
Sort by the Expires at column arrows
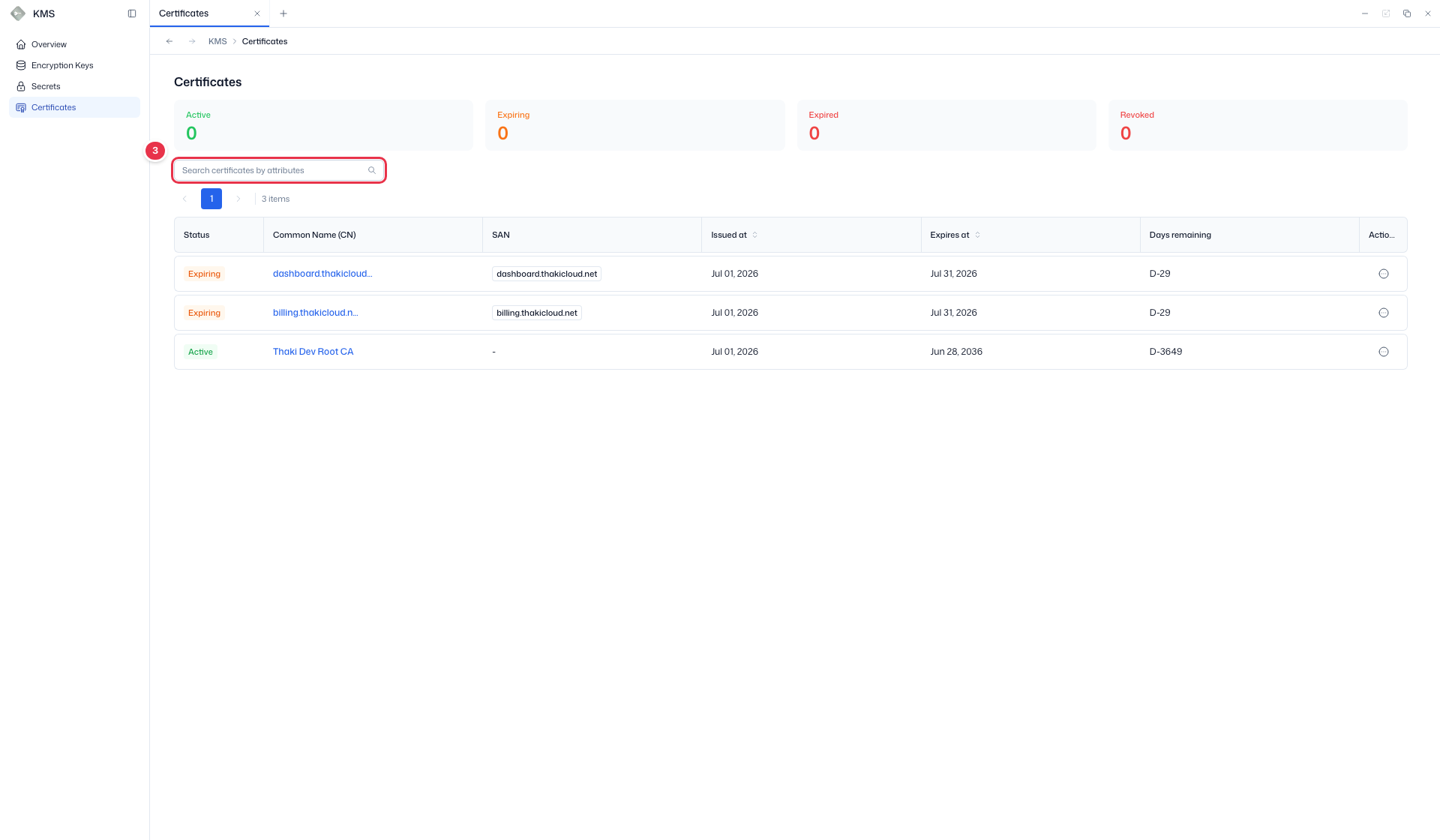click(x=977, y=235)
